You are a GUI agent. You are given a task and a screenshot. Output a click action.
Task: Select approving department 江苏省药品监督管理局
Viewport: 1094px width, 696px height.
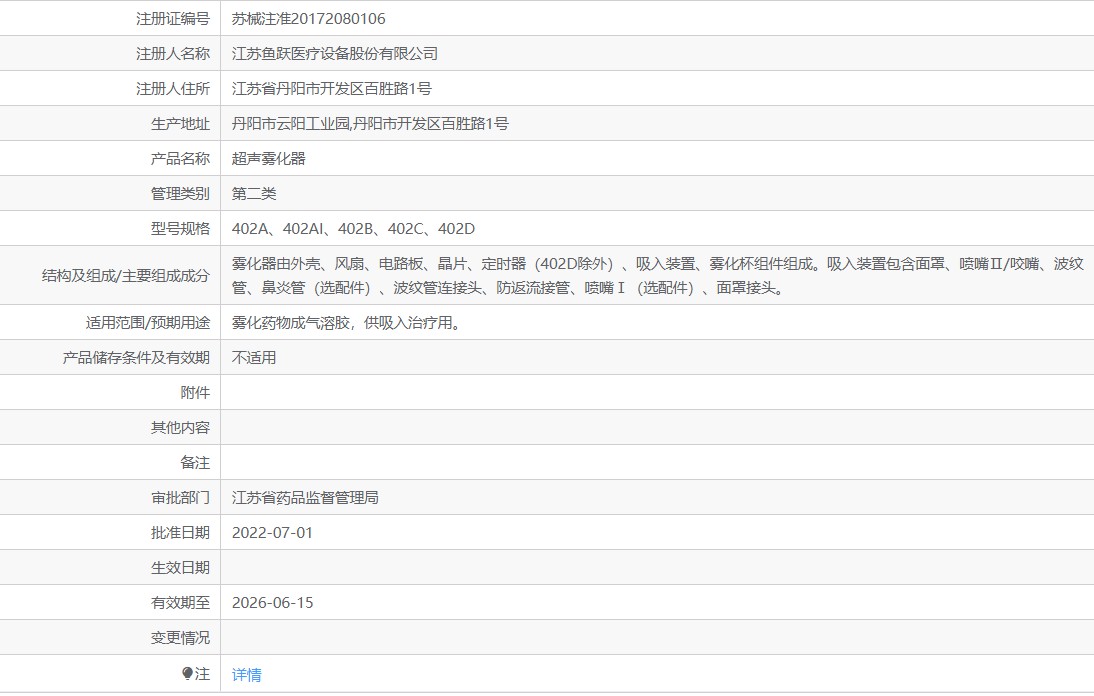305,497
